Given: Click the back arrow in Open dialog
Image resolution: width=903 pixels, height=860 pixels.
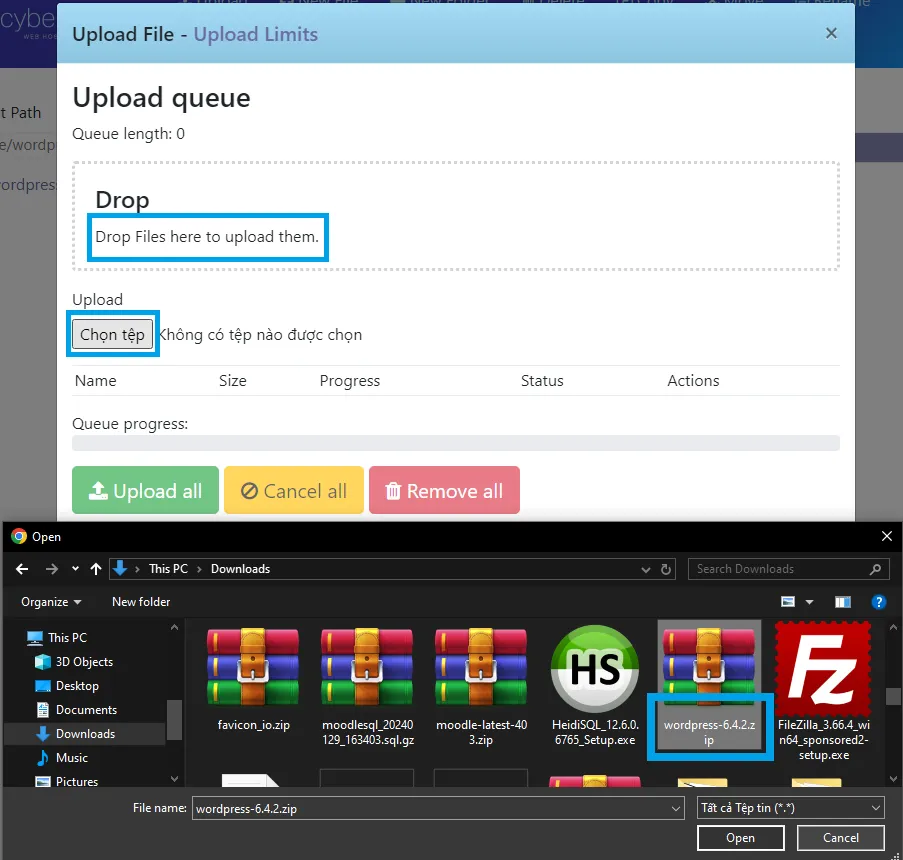Looking at the screenshot, I should point(22,569).
